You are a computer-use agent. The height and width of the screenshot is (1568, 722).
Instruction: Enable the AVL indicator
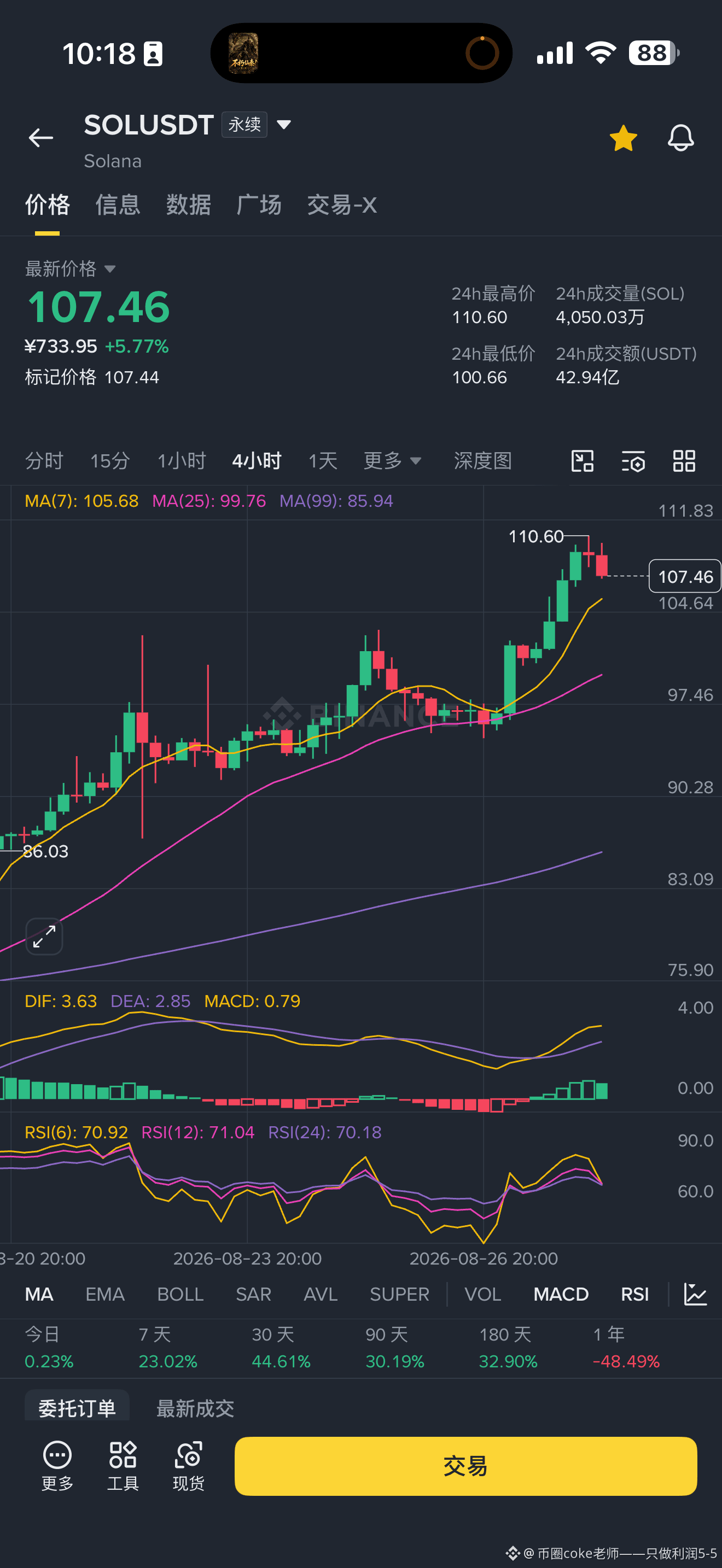320,1294
